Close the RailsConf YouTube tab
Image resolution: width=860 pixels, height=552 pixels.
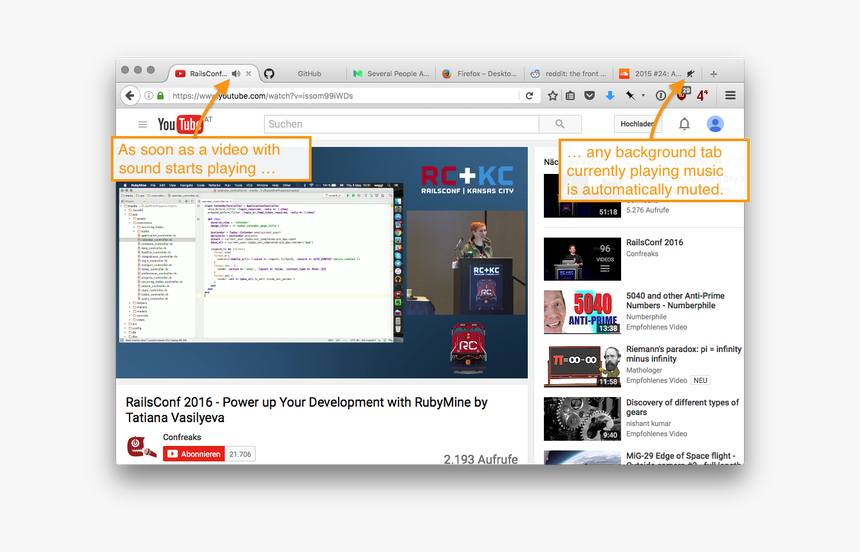[x=248, y=74]
